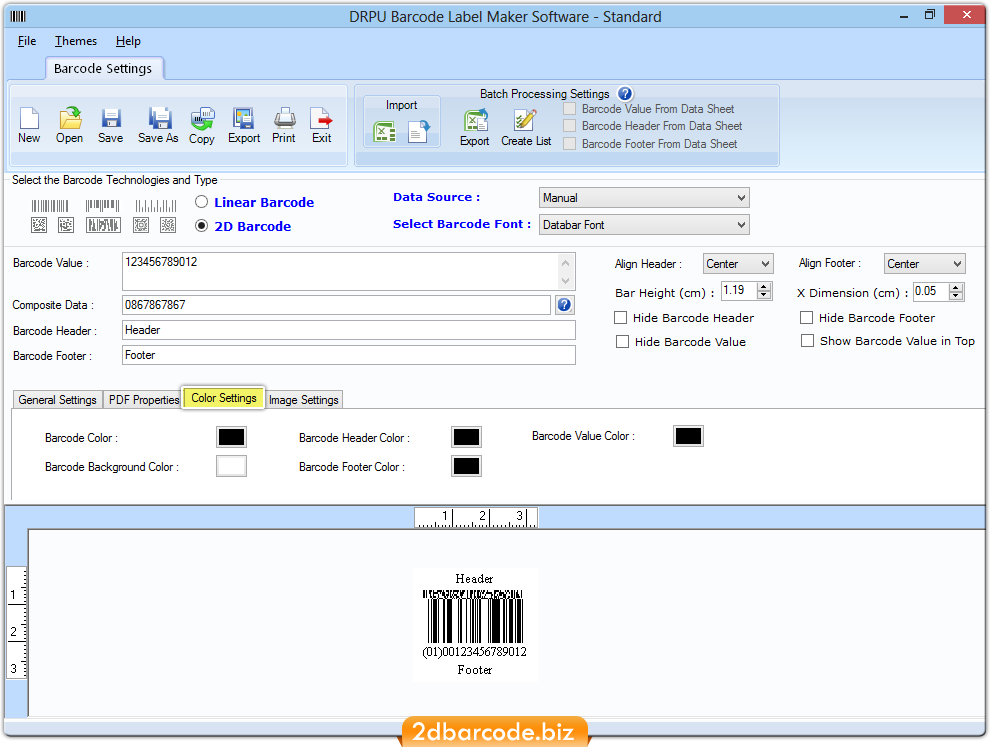The height and width of the screenshot is (747, 990).
Task: Switch to the General Settings tab
Action: tap(57, 400)
